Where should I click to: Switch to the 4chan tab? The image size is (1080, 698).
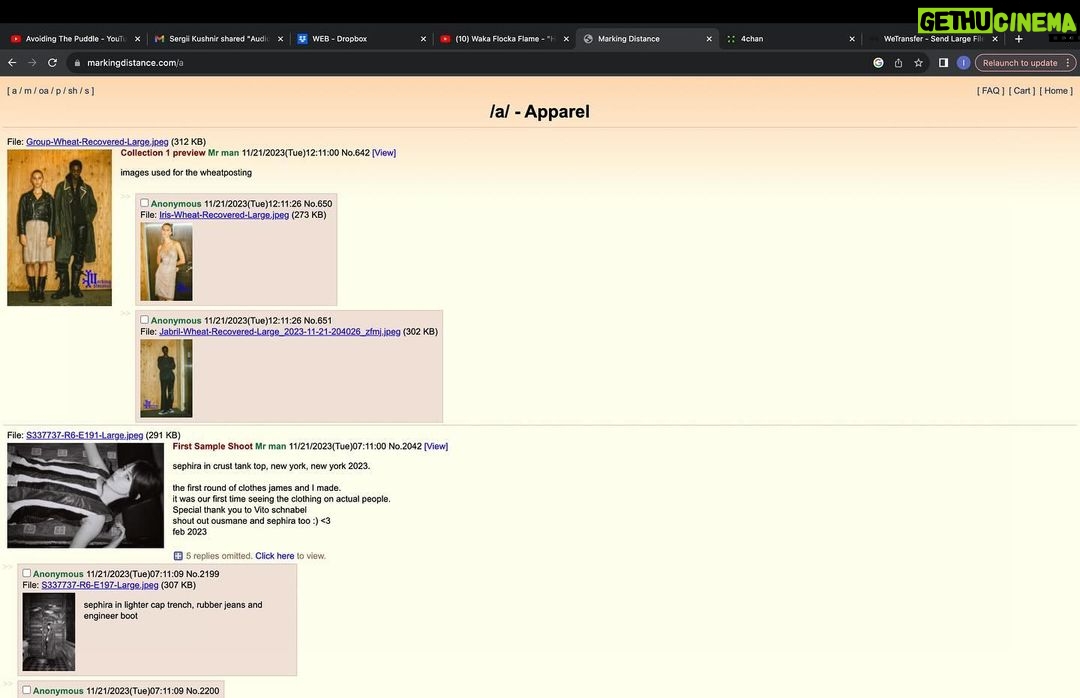click(x=789, y=39)
